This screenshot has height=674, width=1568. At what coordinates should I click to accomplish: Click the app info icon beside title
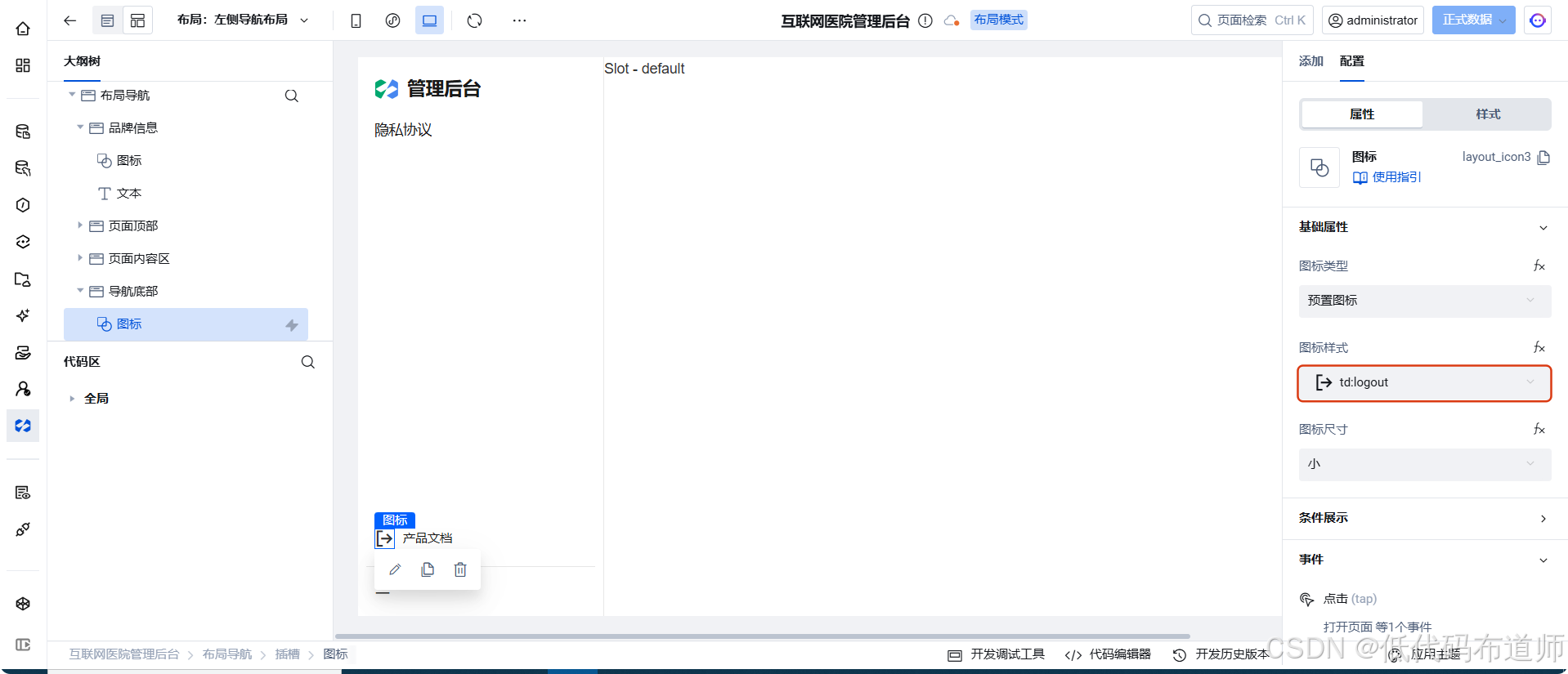925,21
